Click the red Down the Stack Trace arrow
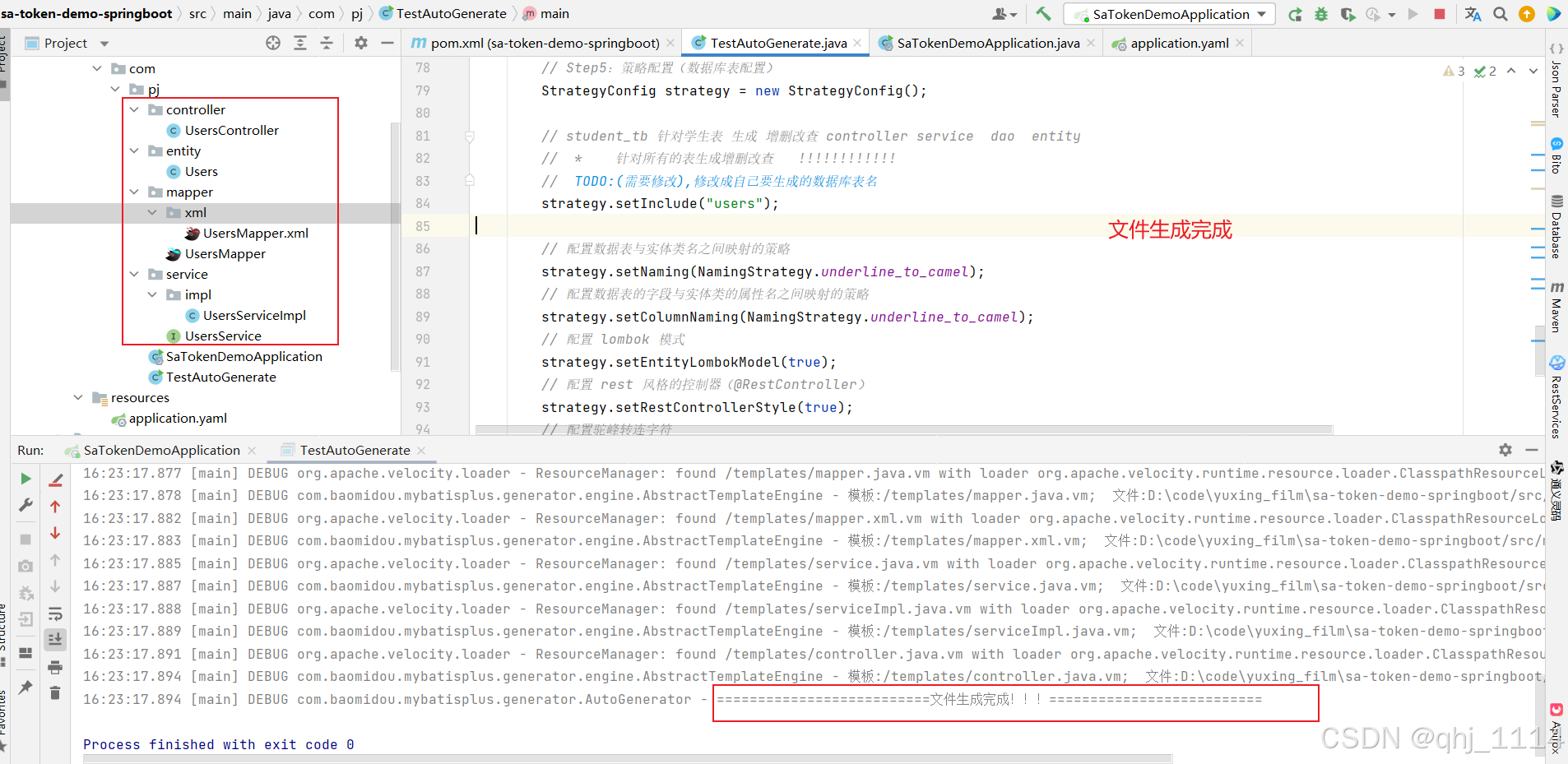Viewport: 1568px width, 764px height. pos(55,533)
